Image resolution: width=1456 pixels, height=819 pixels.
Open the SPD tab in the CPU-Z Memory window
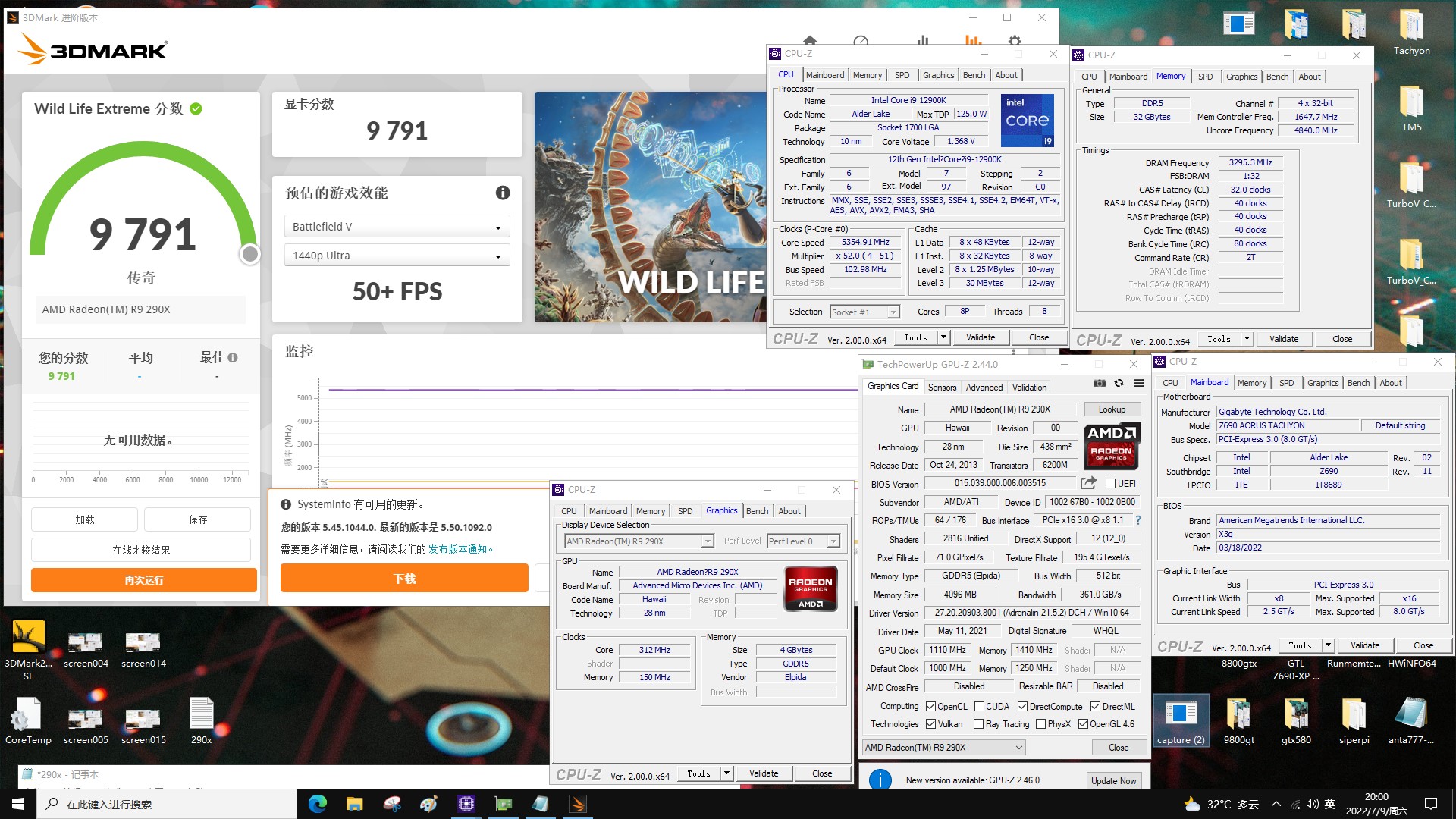(x=1205, y=77)
